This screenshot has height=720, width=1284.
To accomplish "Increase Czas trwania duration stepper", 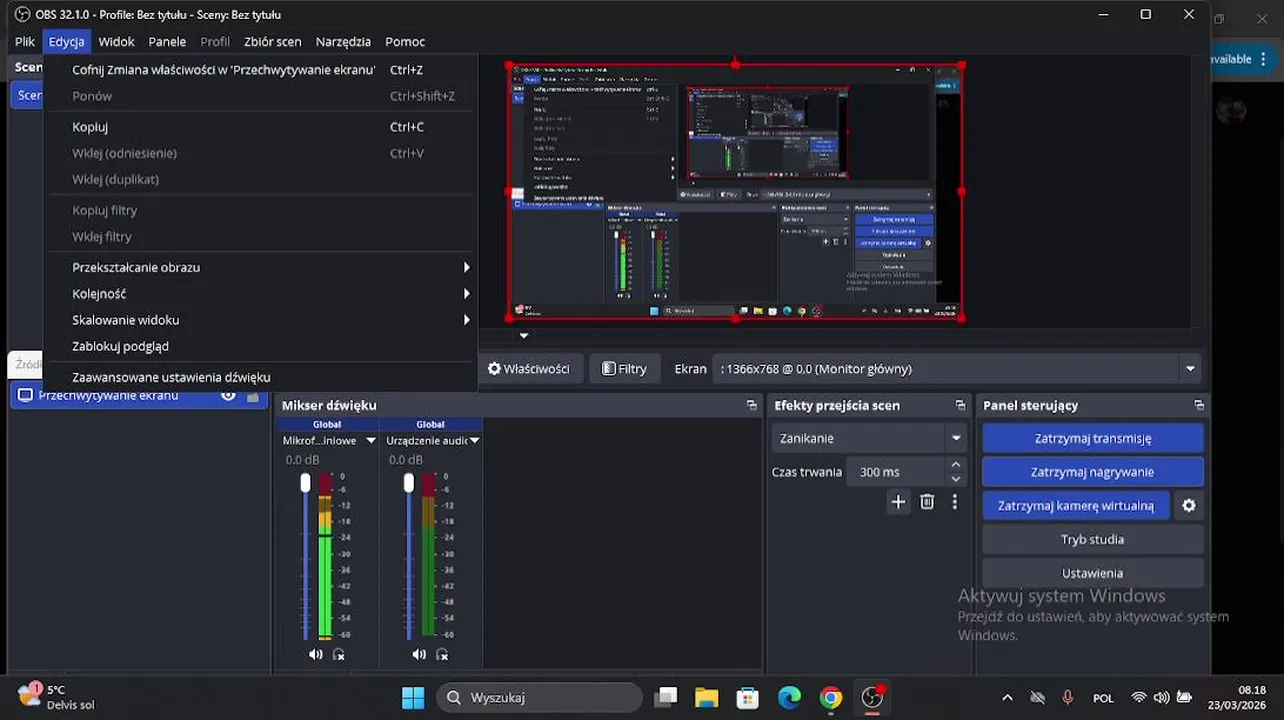I will coord(956,465).
